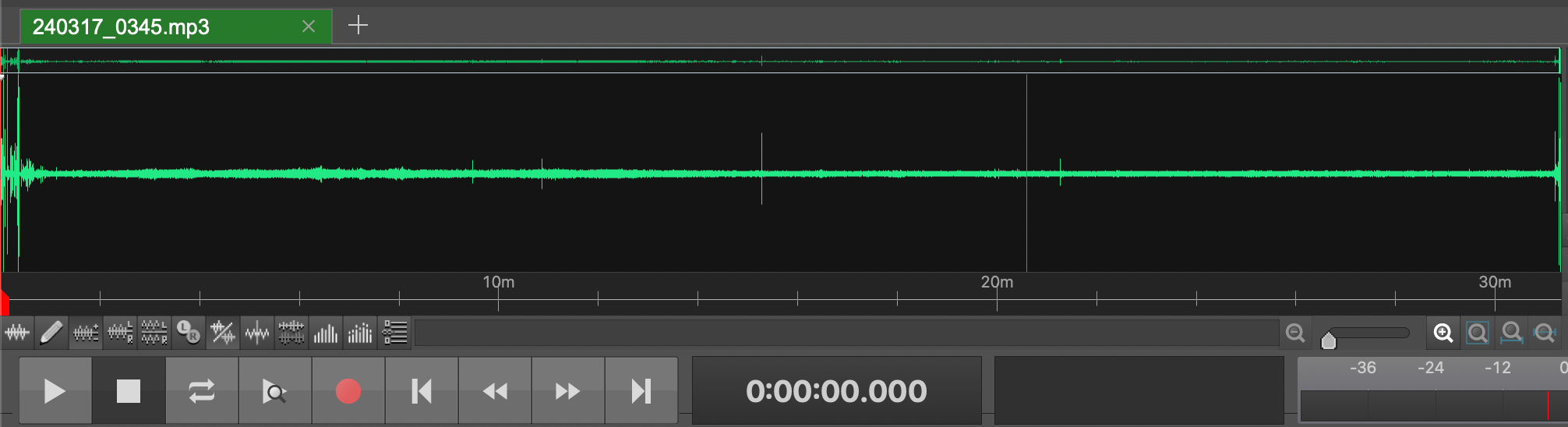The width and height of the screenshot is (1568, 427).
Task: Click the horizontal zoom slider handle
Action: coord(1329,340)
